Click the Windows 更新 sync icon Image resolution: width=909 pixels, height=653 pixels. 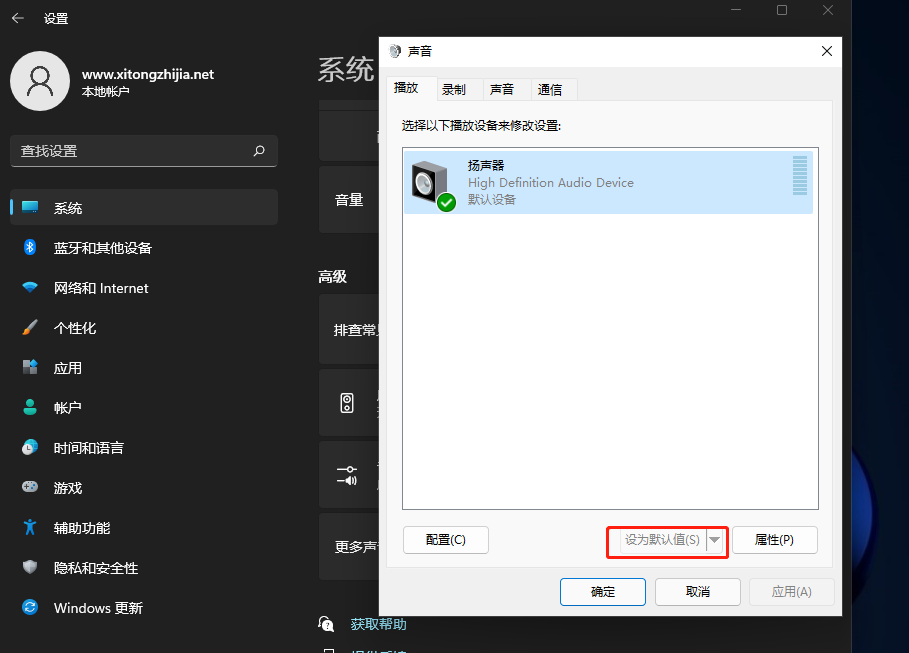[x=30, y=607]
